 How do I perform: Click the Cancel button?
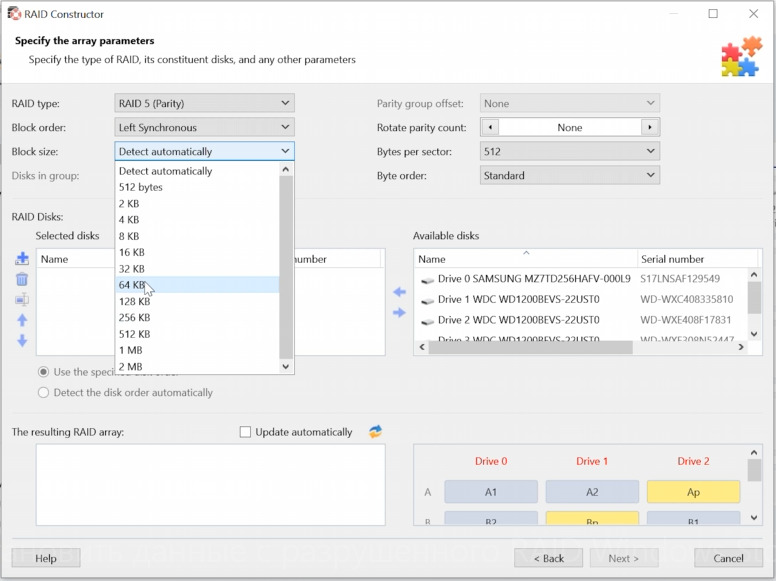pyautogui.click(x=728, y=558)
